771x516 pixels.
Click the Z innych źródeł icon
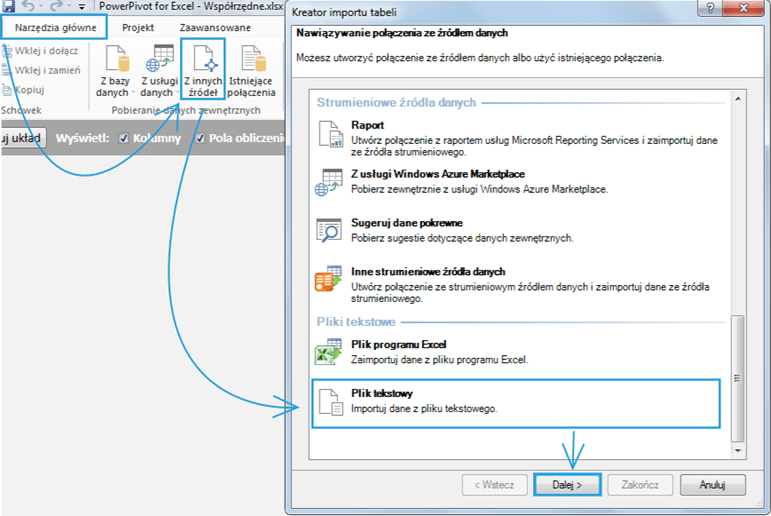coord(202,59)
